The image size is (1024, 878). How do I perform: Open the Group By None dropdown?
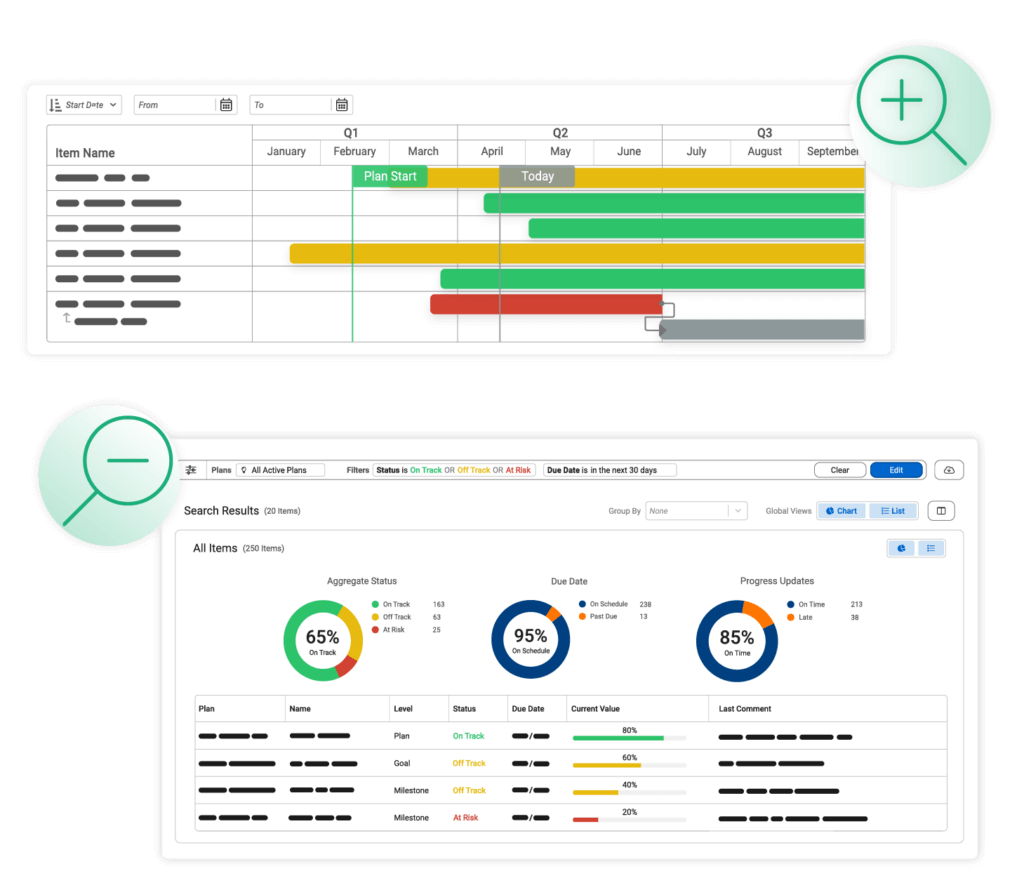tap(696, 510)
